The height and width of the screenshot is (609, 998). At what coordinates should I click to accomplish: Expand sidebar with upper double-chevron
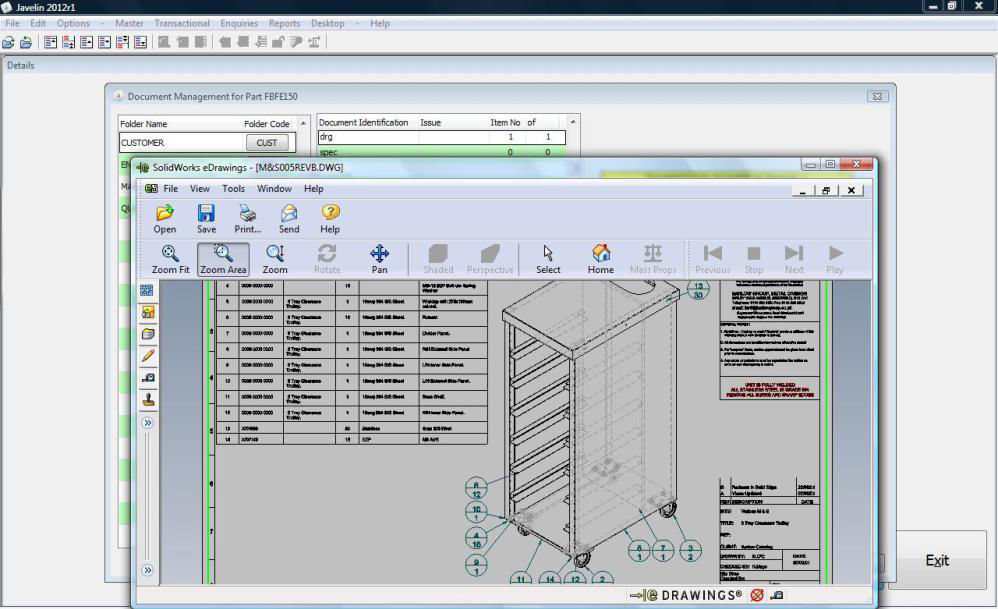pos(148,423)
